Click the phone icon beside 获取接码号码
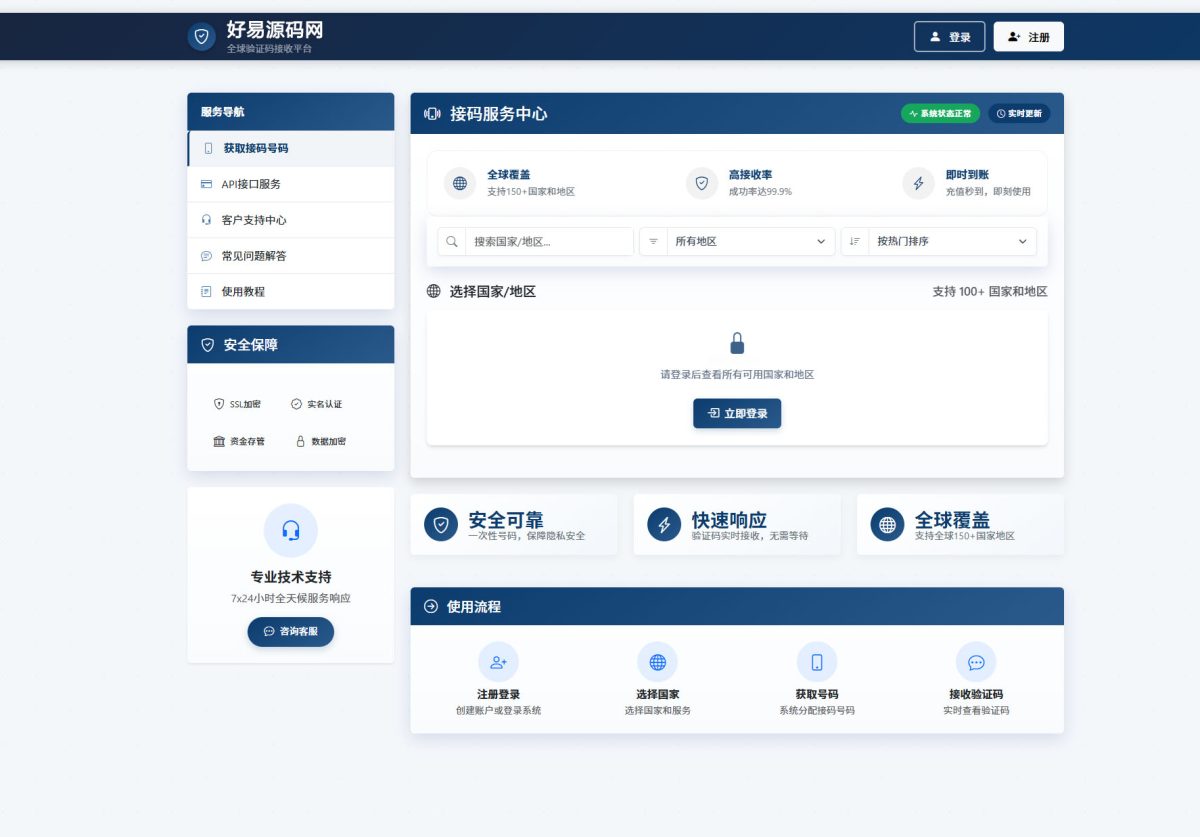This screenshot has height=837, width=1200. coord(208,148)
